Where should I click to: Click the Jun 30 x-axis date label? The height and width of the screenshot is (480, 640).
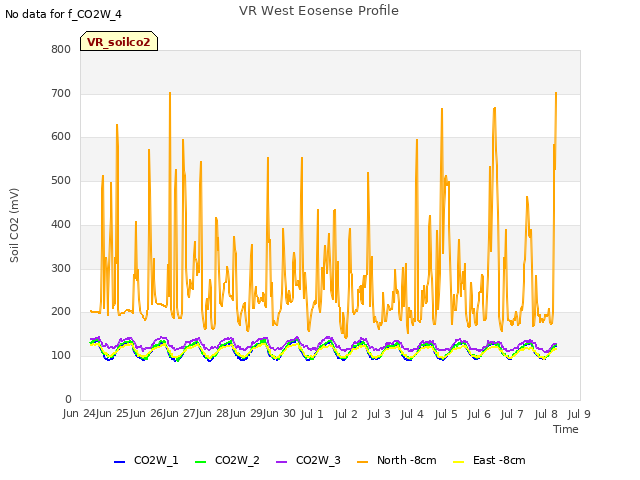[x=280, y=413]
